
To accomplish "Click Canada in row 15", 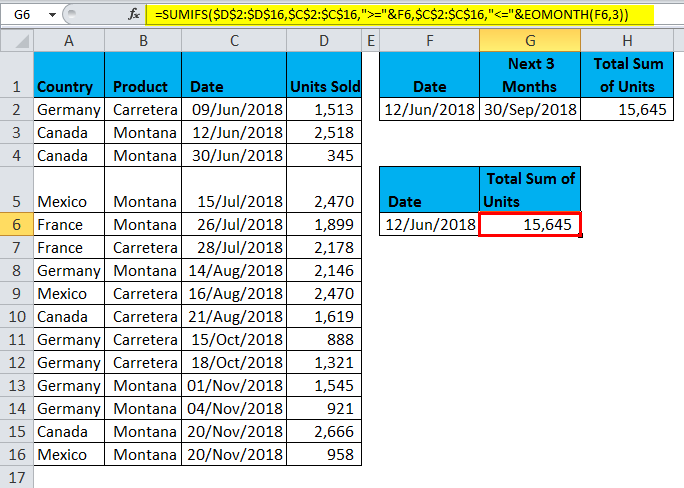I will tap(69, 431).
